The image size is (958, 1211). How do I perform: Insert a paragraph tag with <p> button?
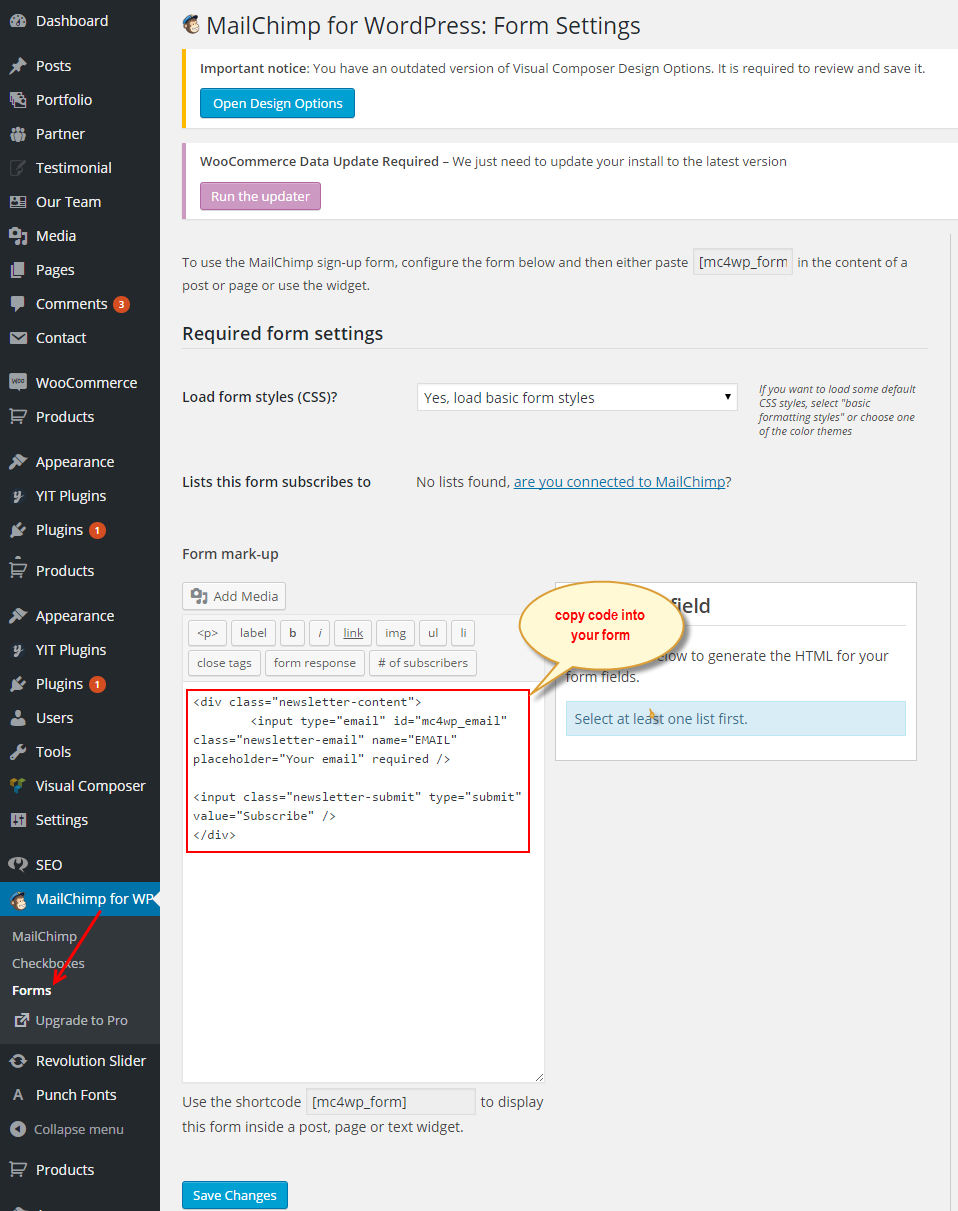coord(207,633)
